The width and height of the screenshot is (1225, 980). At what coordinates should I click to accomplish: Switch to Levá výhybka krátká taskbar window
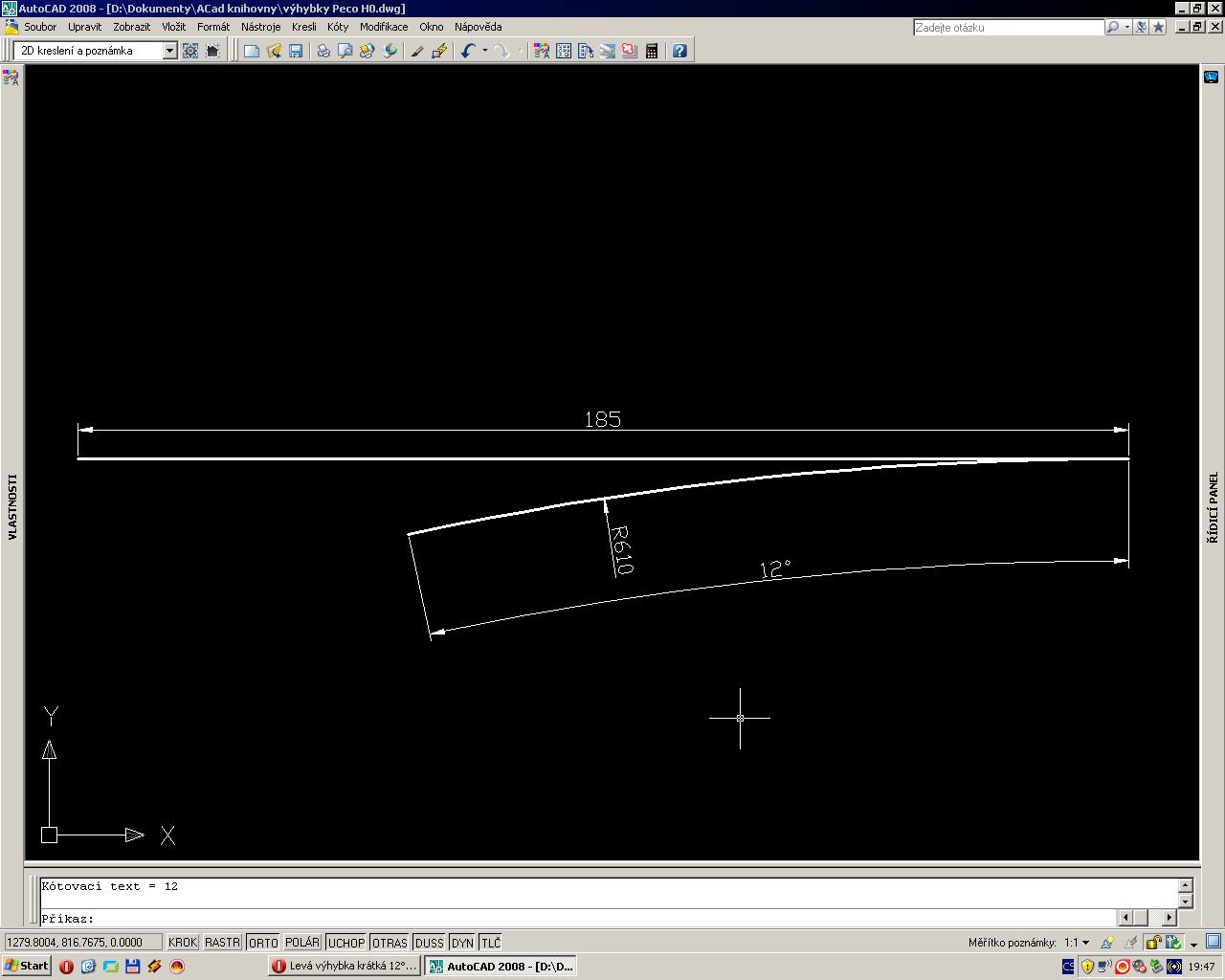[345, 966]
